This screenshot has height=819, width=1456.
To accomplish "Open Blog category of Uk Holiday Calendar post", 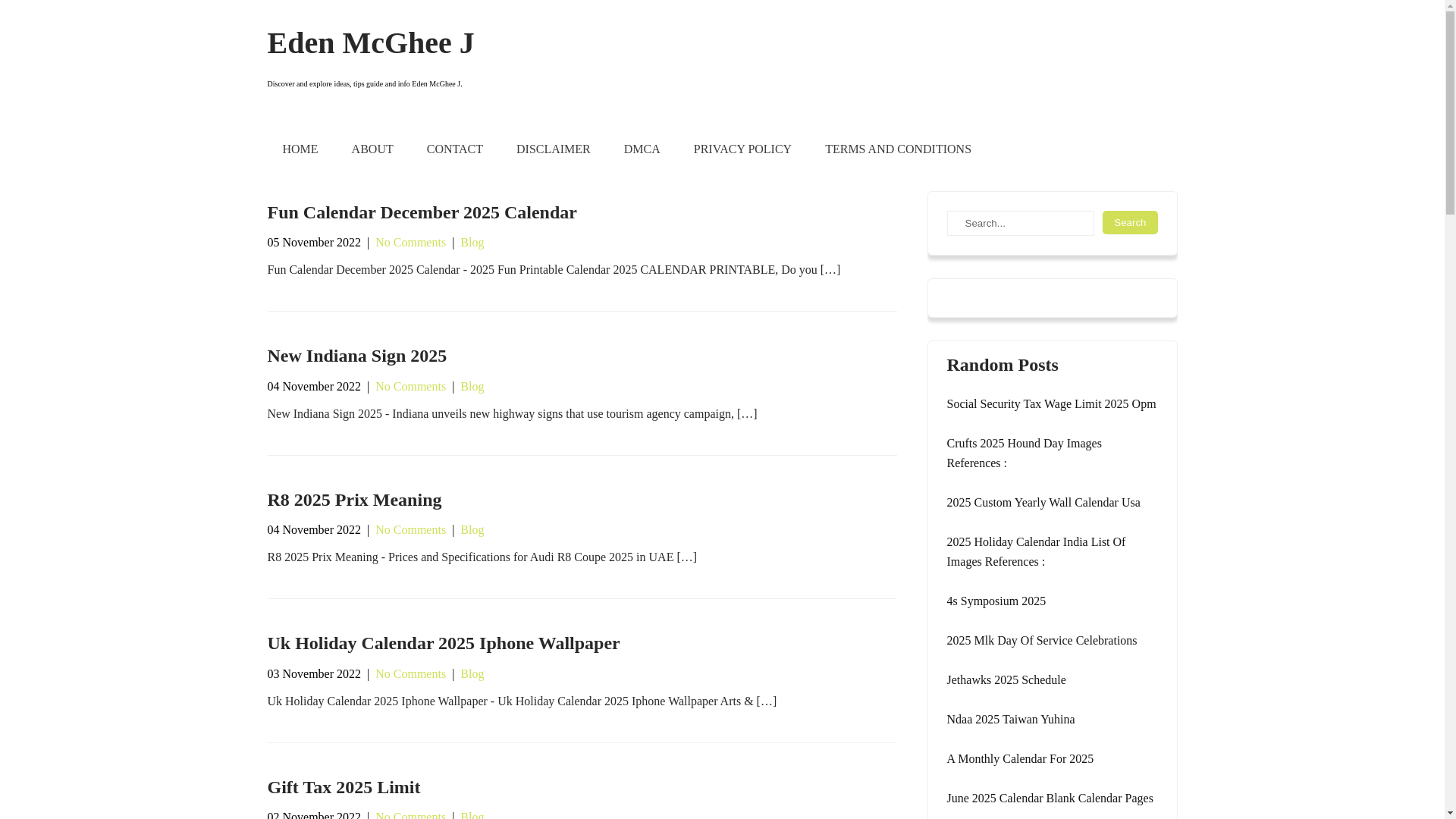I will coord(472,674).
